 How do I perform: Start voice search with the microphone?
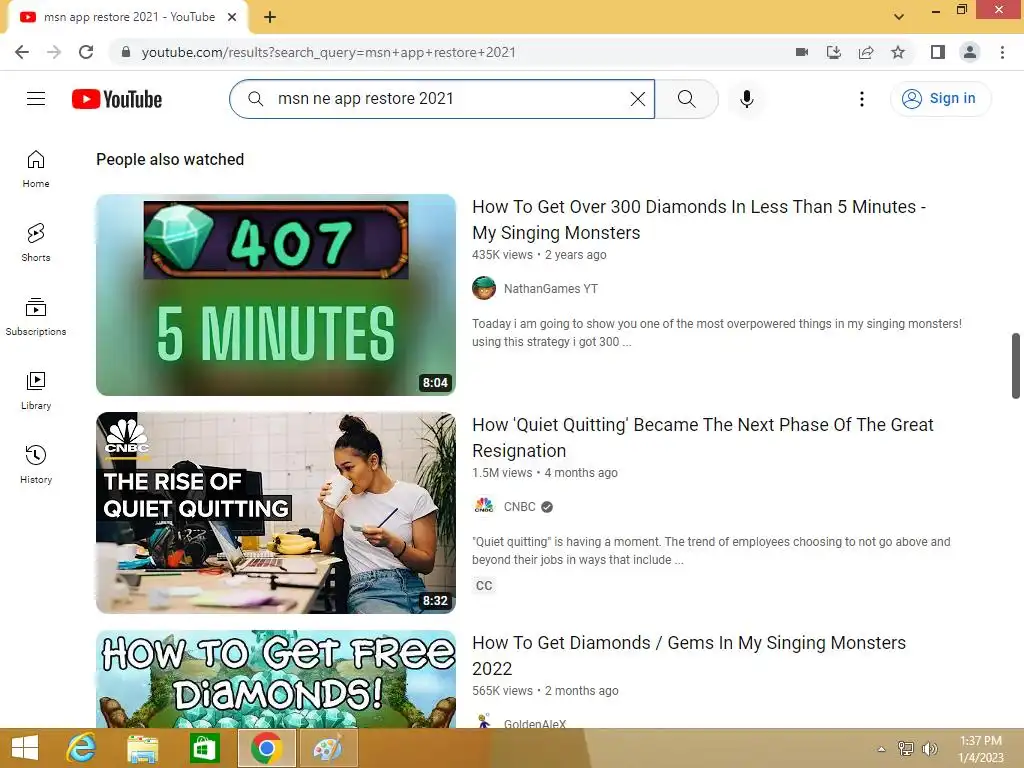[746, 99]
